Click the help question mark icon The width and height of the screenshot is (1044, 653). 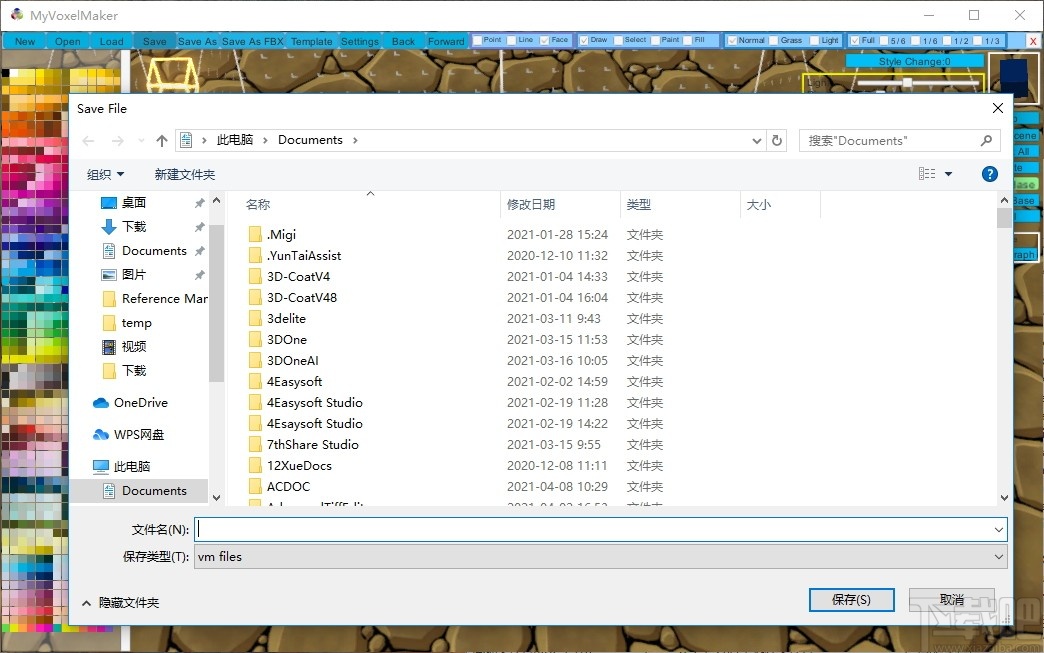989,173
